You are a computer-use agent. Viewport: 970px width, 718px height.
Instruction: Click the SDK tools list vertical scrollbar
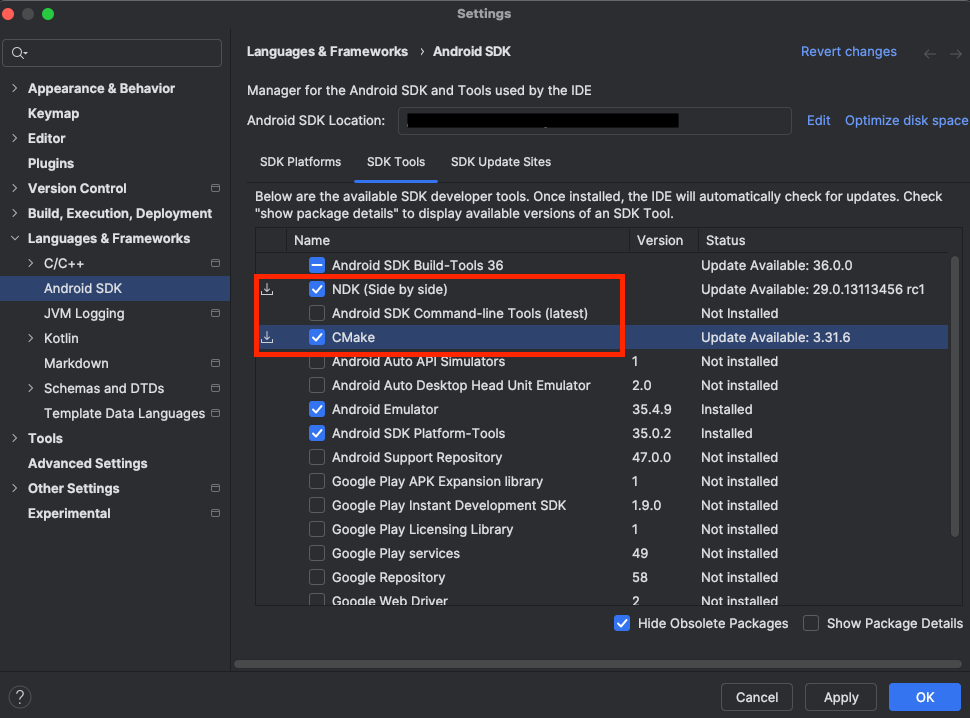click(x=955, y=396)
